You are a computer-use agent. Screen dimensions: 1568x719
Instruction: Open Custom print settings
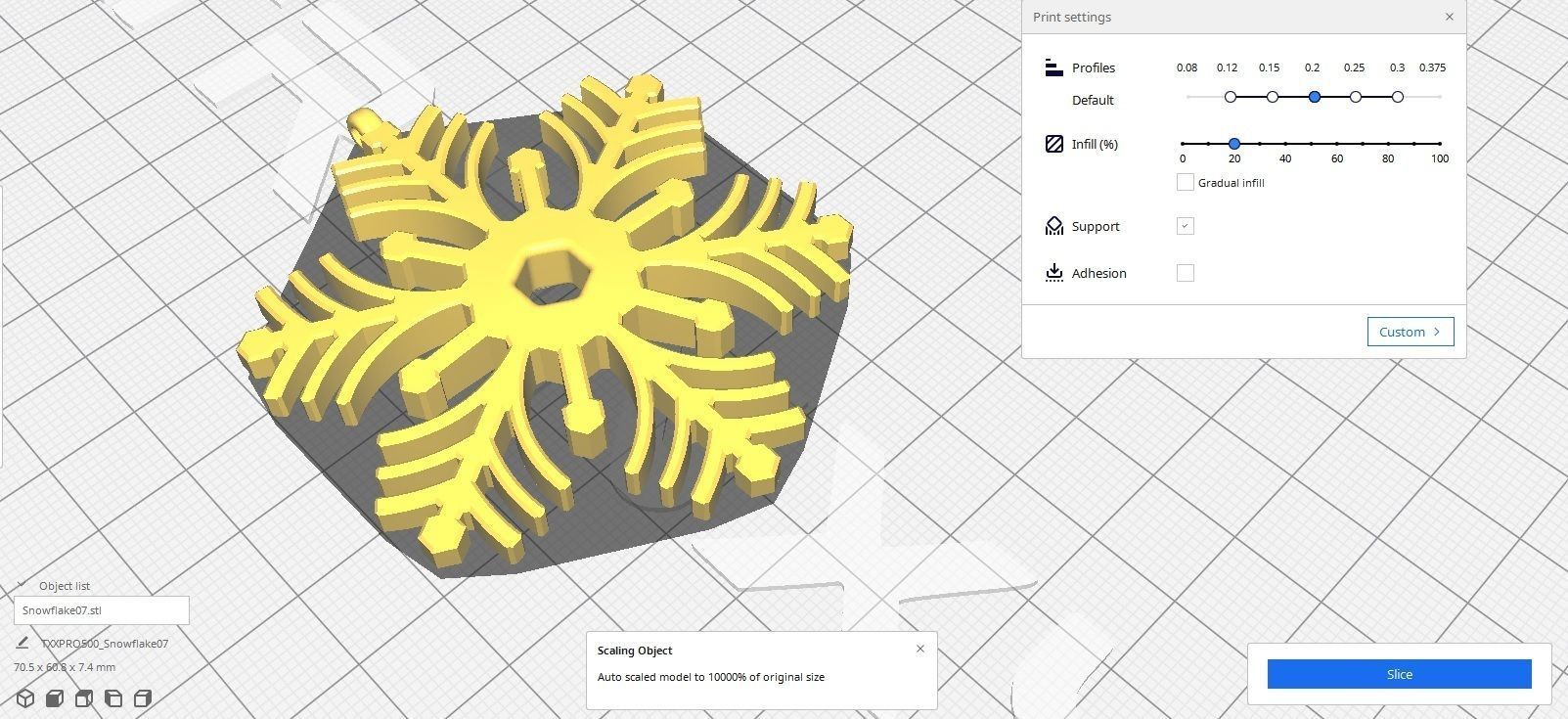pyautogui.click(x=1411, y=332)
